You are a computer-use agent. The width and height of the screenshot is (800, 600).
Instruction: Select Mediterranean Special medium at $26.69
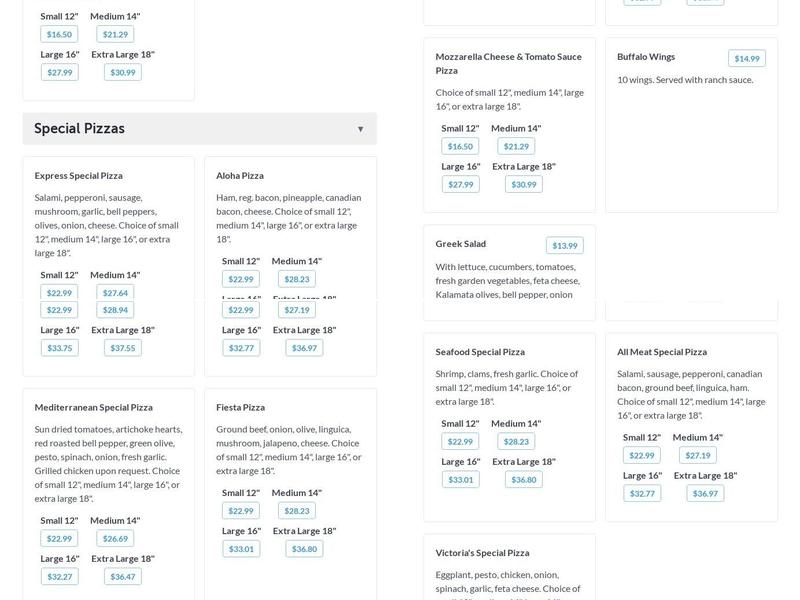click(x=115, y=538)
